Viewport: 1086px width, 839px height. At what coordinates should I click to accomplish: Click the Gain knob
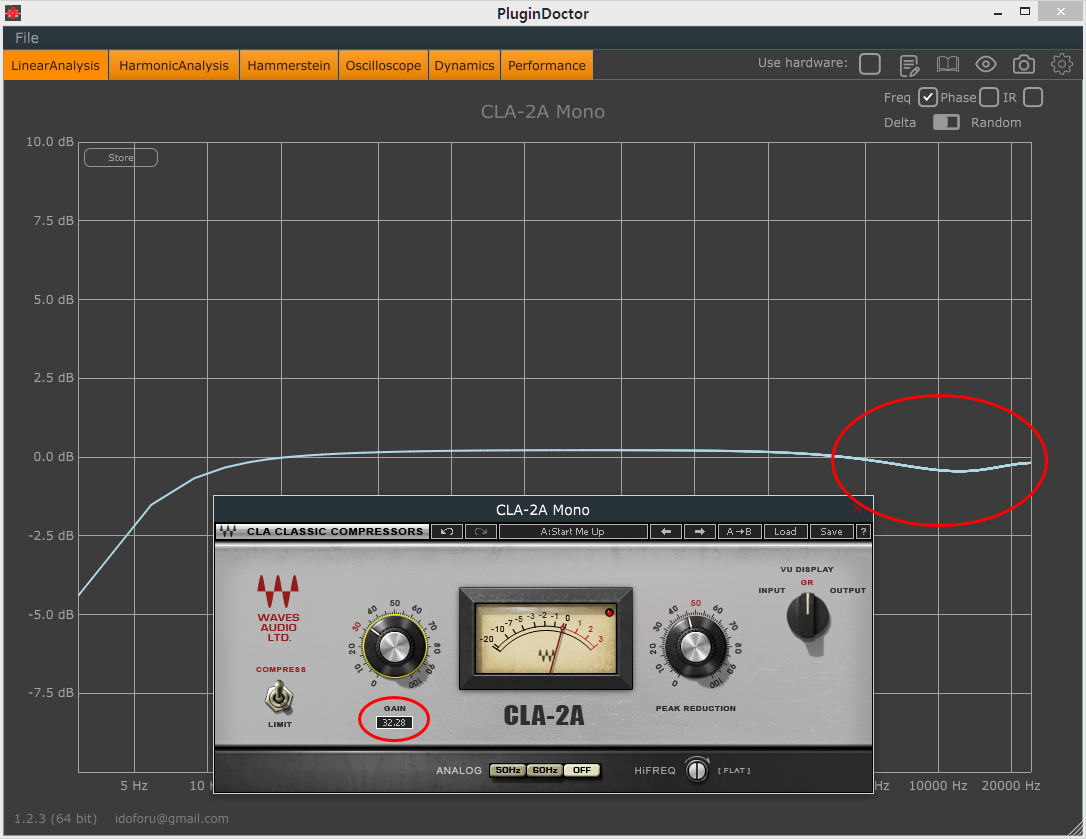click(394, 647)
